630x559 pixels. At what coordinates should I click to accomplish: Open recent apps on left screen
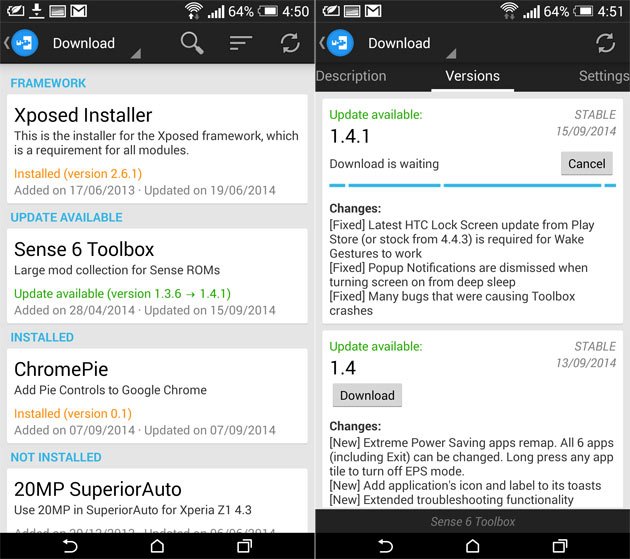[x=244, y=546]
